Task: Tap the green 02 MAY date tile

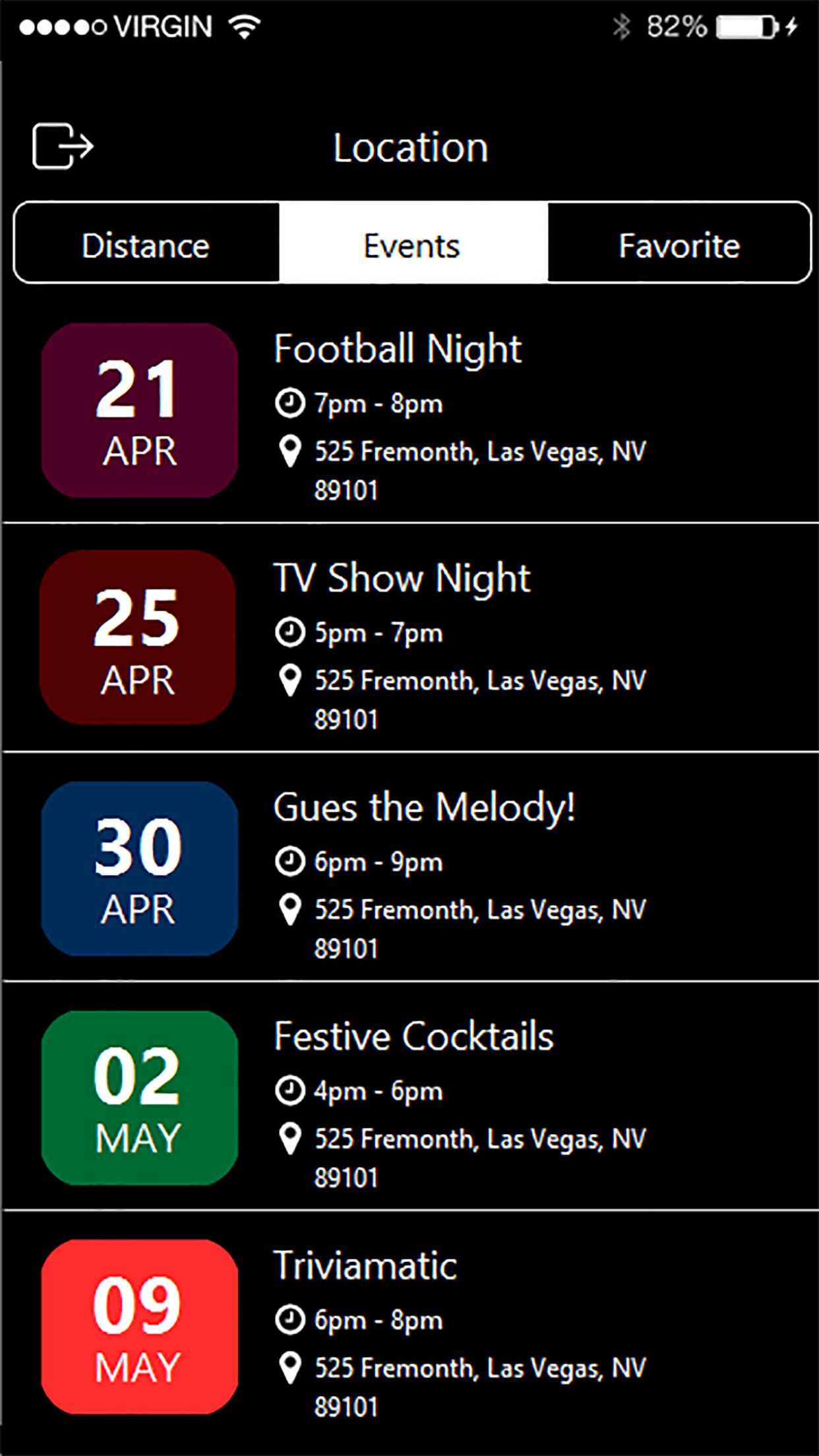Action: (139, 1098)
